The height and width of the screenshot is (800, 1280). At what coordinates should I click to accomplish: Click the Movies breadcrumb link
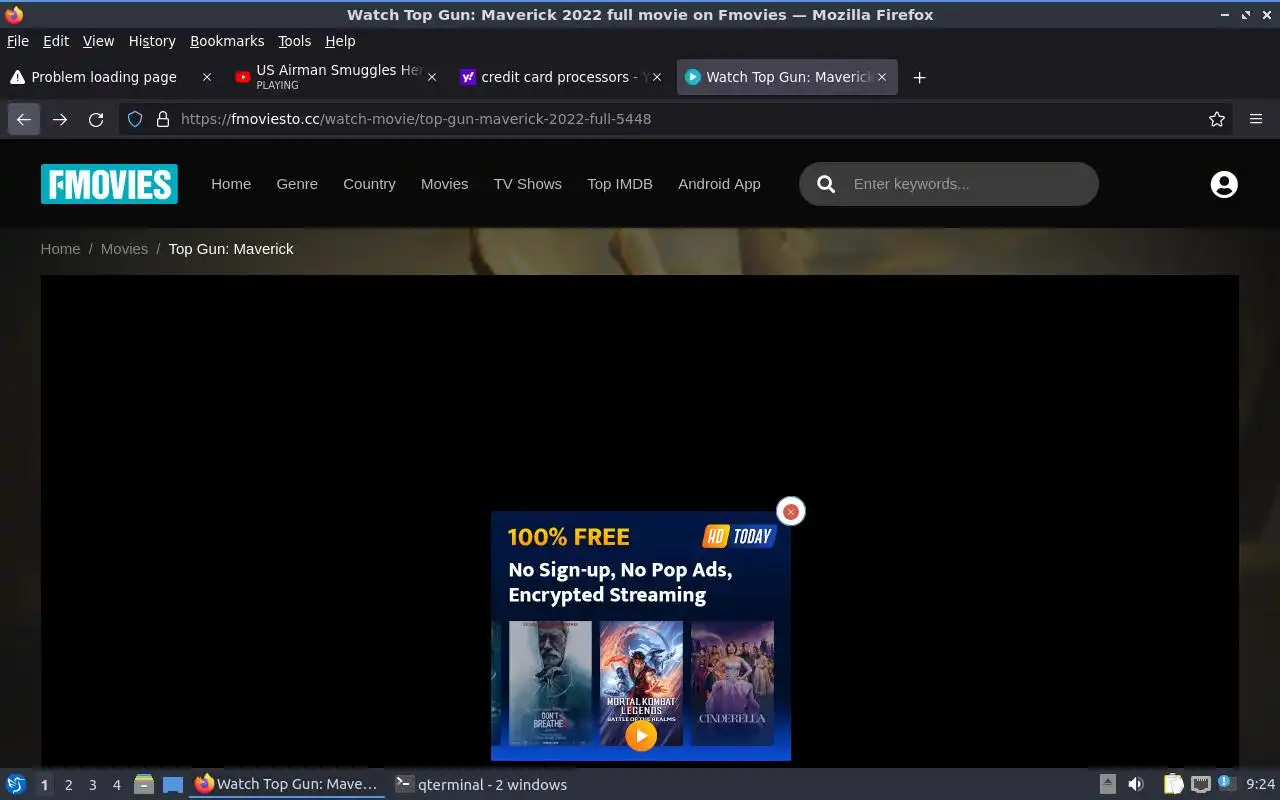(x=124, y=249)
